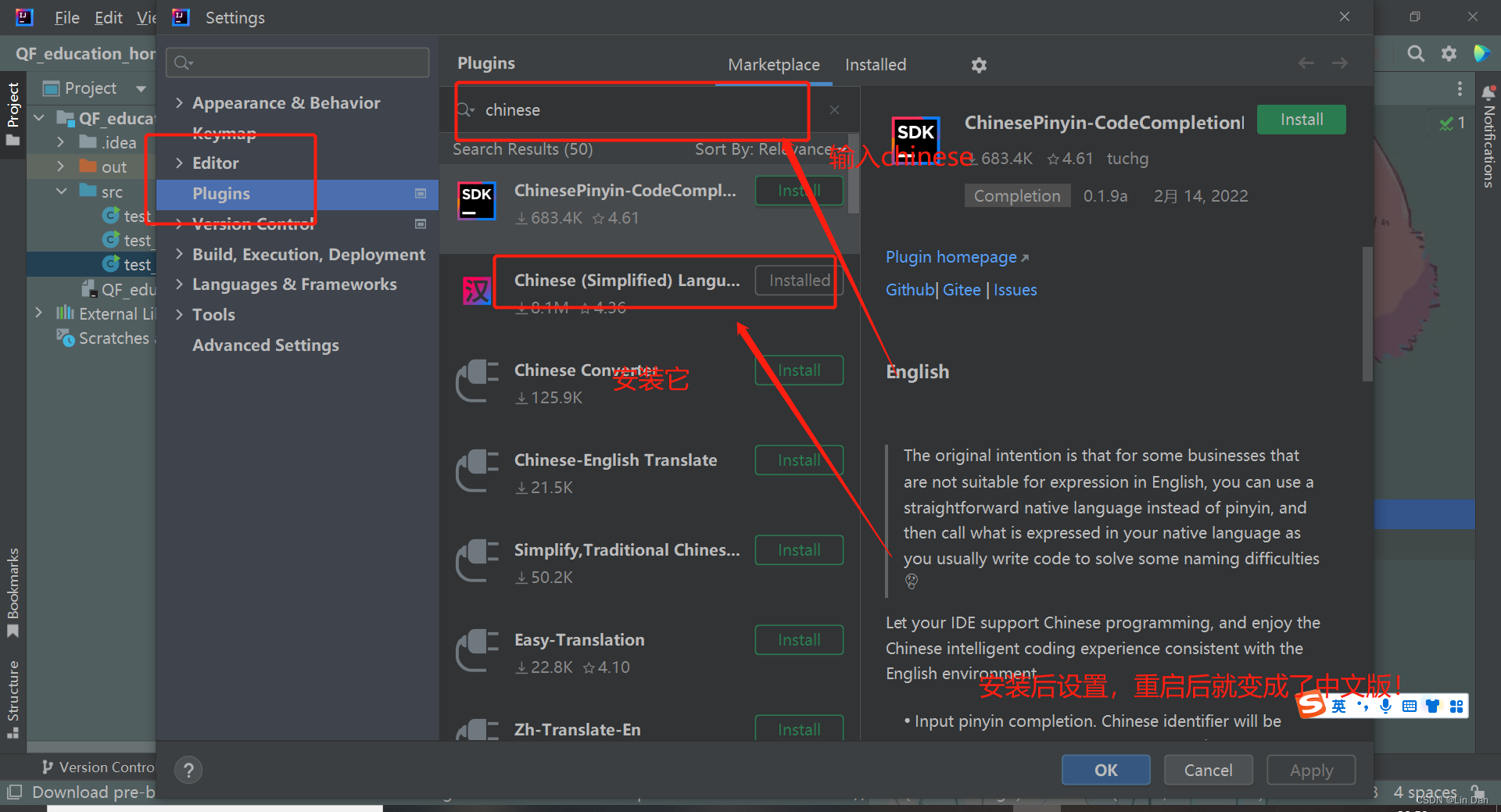Focus the settings search field
Image resolution: width=1501 pixels, height=812 pixels.
(x=298, y=63)
